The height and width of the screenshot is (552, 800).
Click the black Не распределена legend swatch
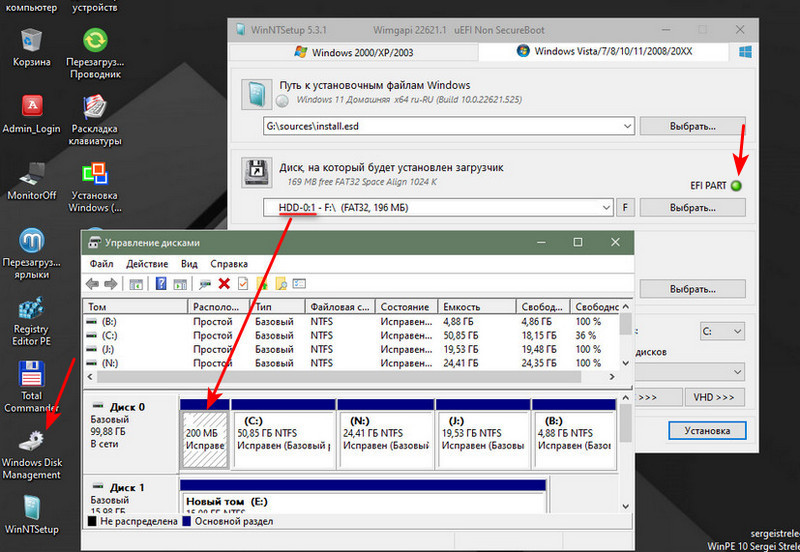(x=92, y=521)
